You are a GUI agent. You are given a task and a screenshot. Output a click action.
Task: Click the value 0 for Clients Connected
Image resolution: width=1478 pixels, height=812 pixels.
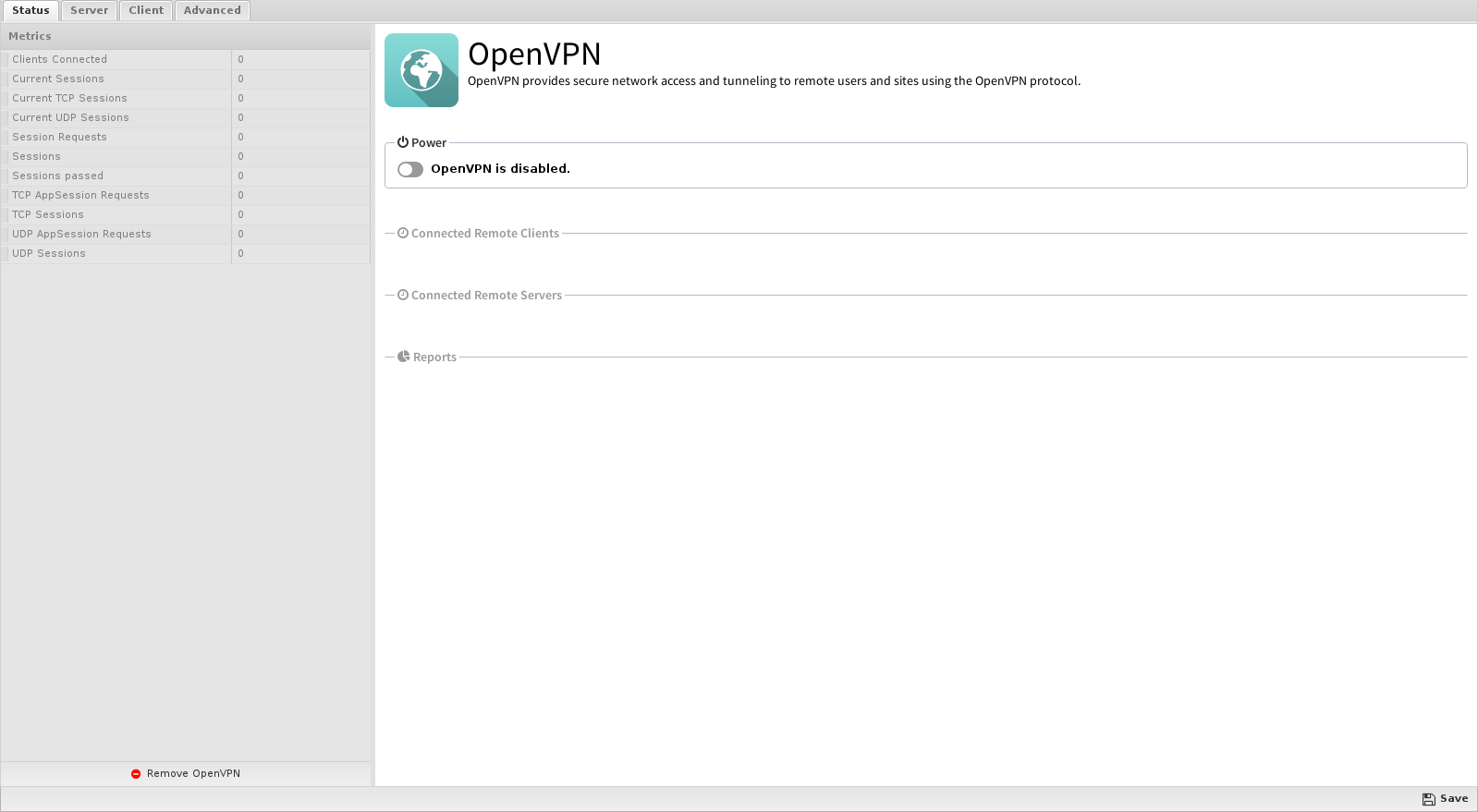(240, 59)
